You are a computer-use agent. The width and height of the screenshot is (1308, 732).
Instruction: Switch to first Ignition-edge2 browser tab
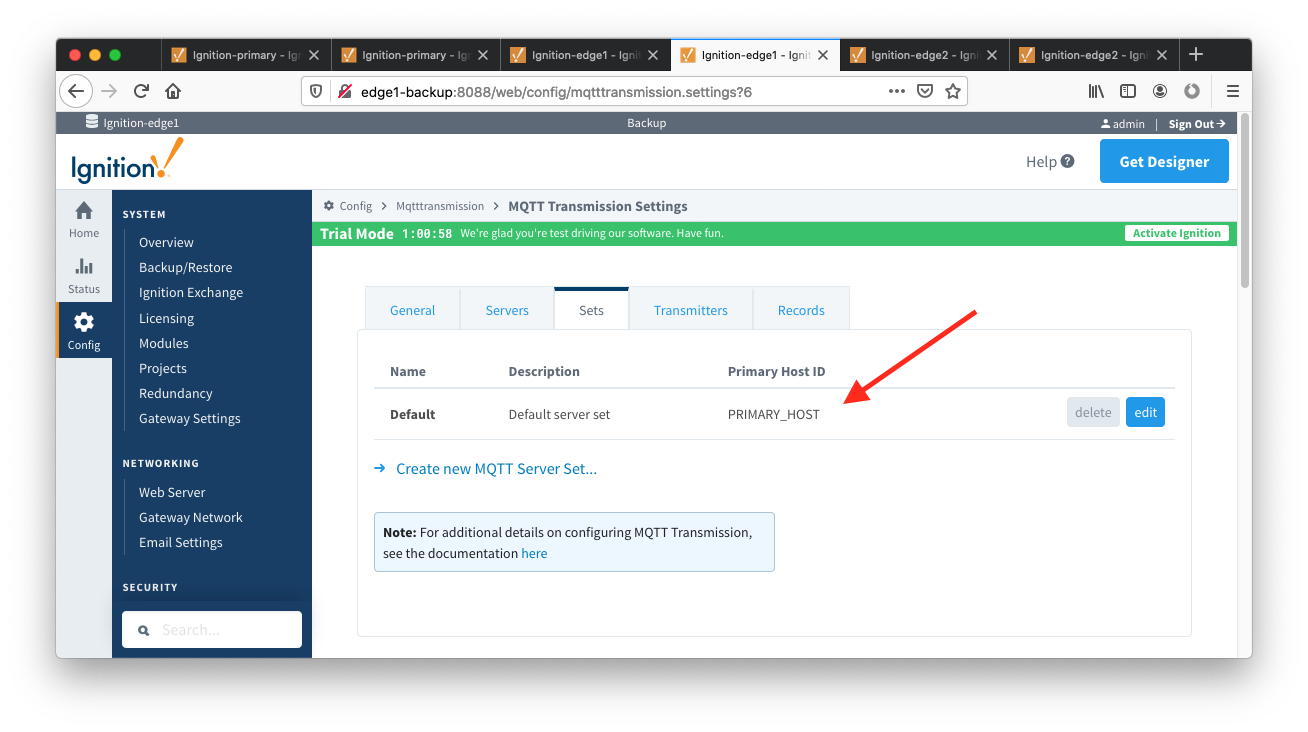click(923, 55)
